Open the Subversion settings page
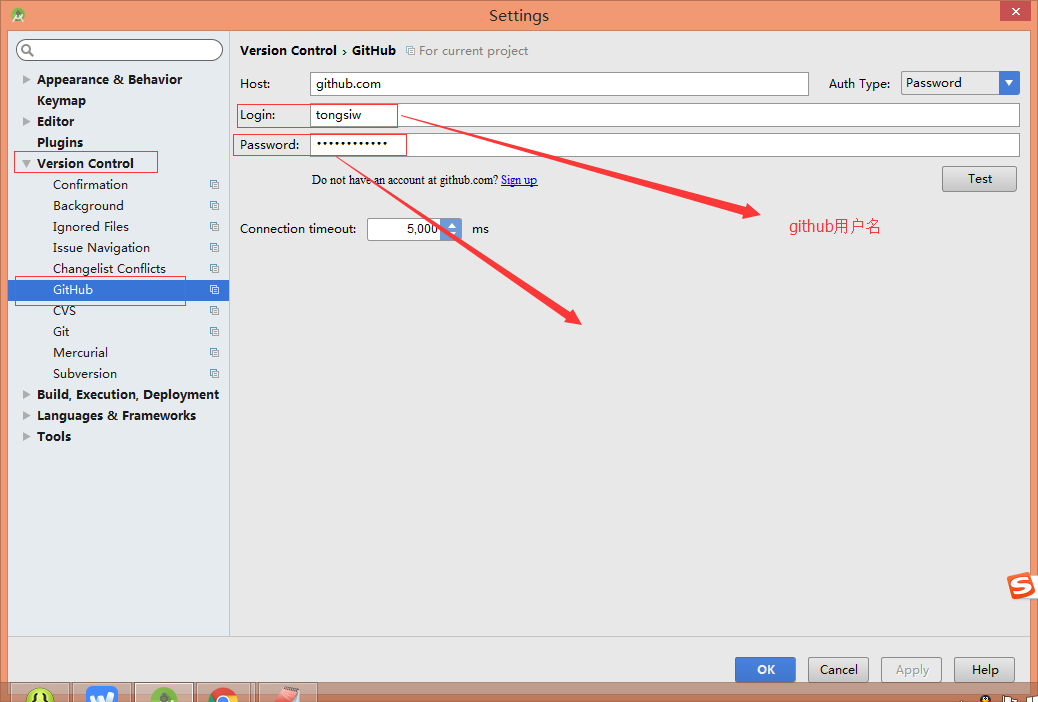This screenshot has height=702, width=1038. click(x=85, y=374)
